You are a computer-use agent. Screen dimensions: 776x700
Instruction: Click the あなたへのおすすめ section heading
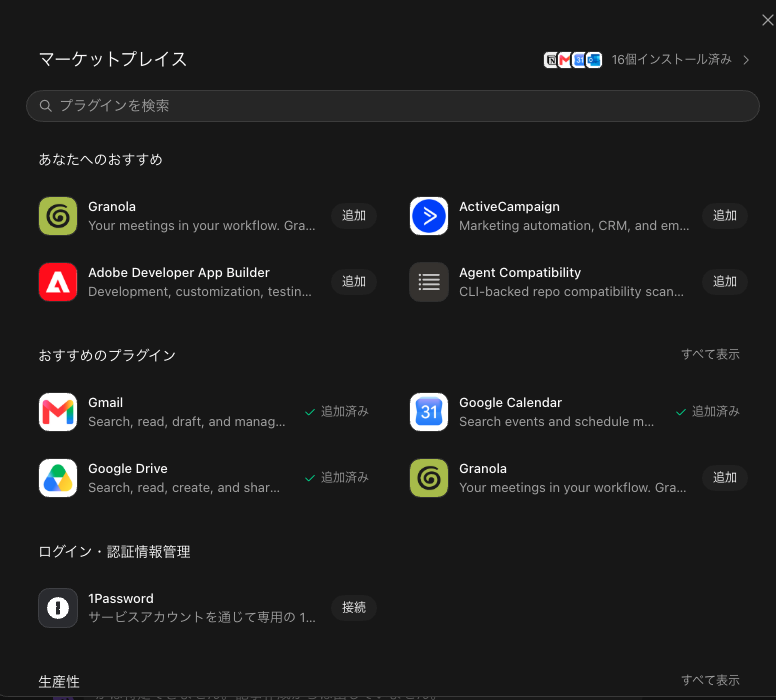pos(100,160)
